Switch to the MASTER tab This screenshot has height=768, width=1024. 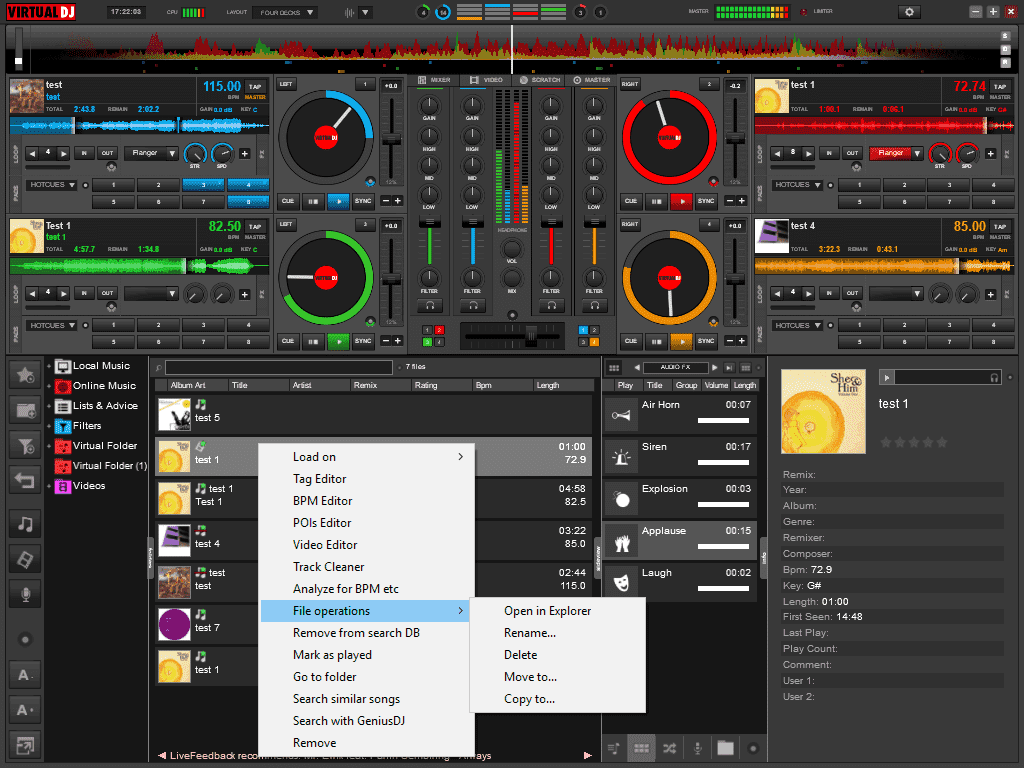pos(592,80)
